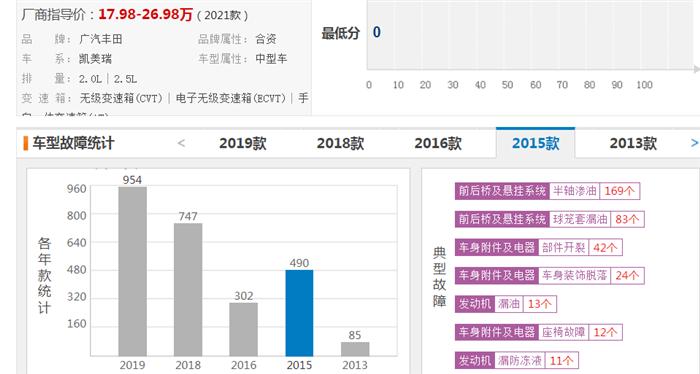The width and height of the screenshot is (700, 374).
Task: Open 前后桥及悬挂系统 tag beside 半轴渗油
Action: [x=502, y=191]
